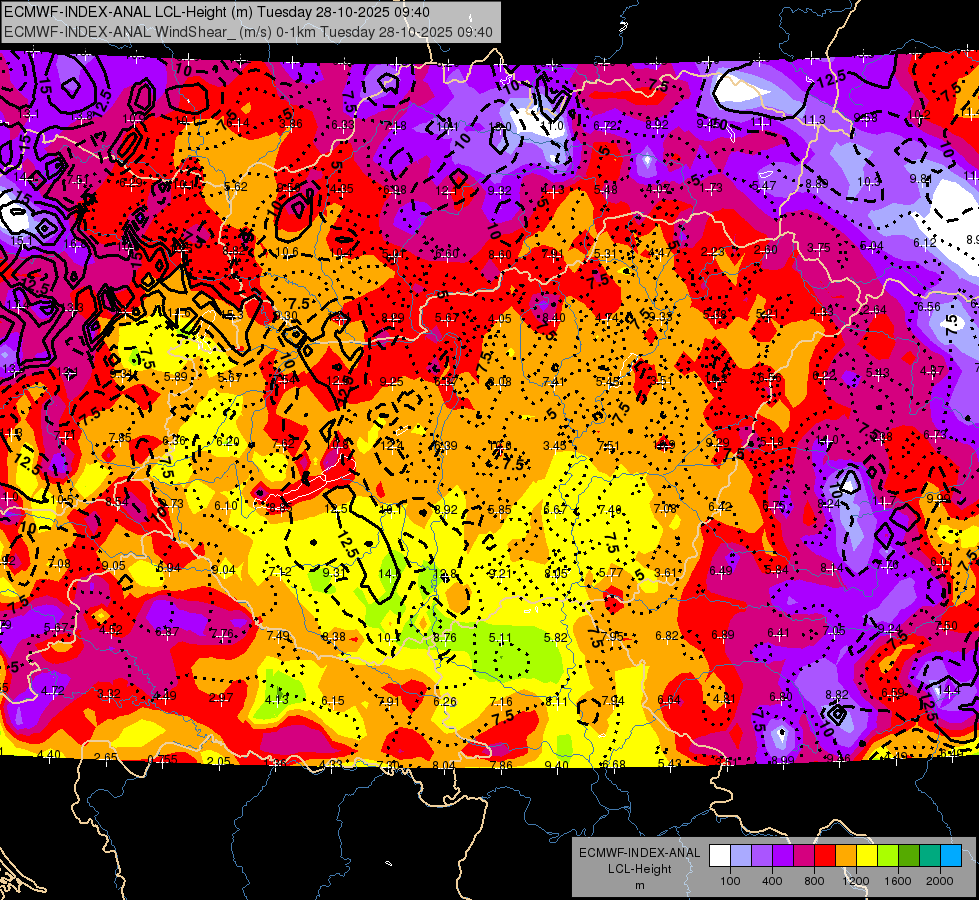Click the 100 legend tick label

point(730,881)
